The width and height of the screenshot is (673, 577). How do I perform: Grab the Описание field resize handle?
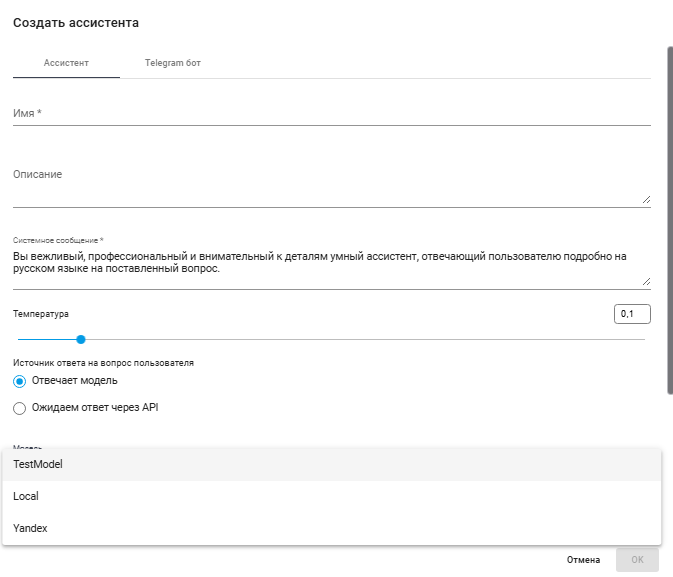[645, 200]
